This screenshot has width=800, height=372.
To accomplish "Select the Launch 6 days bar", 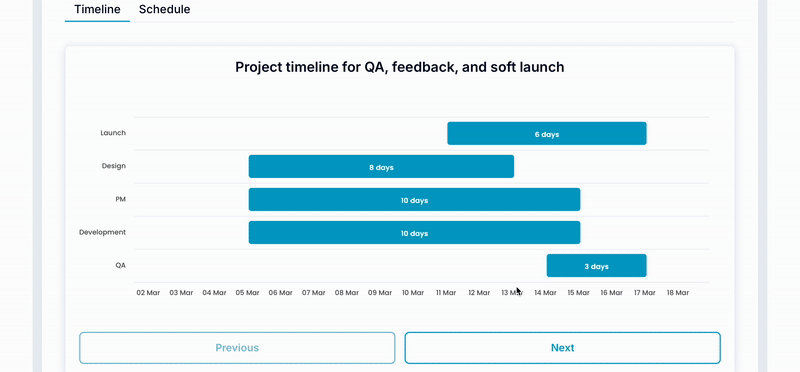I will pos(547,134).
